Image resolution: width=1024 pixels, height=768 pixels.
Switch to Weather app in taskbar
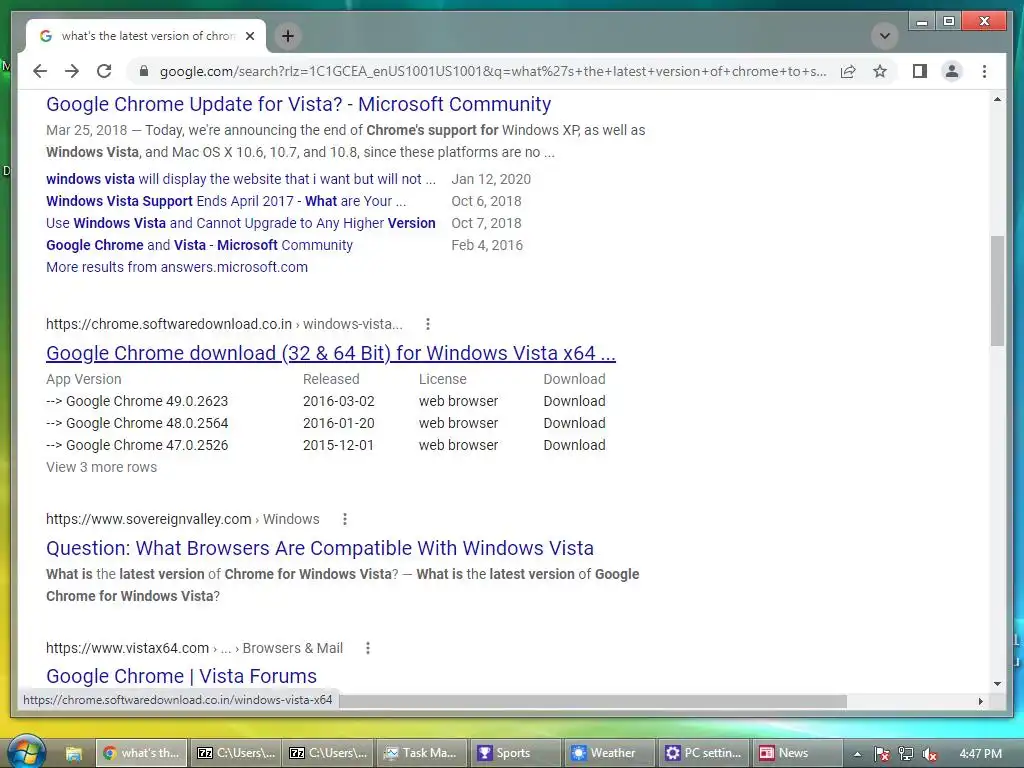click(609, 753)
